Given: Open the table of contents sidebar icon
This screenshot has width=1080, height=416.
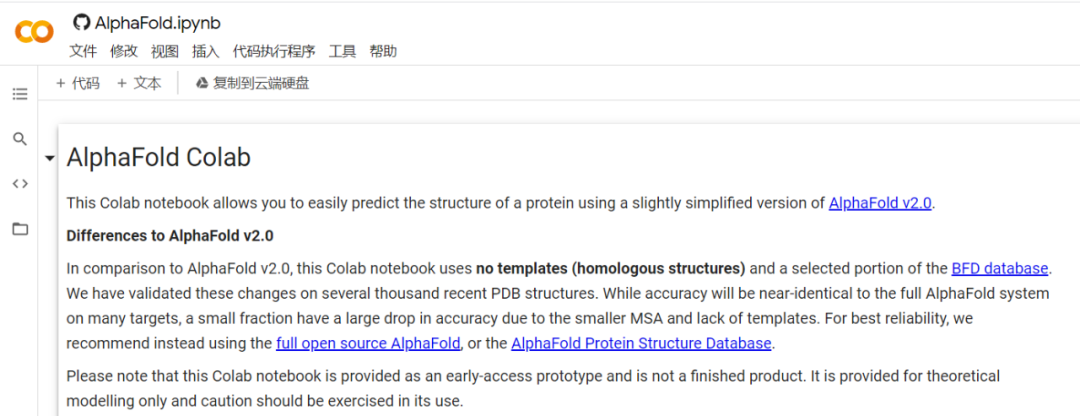Looking at the screenshot, I should (x=20, y=94).
